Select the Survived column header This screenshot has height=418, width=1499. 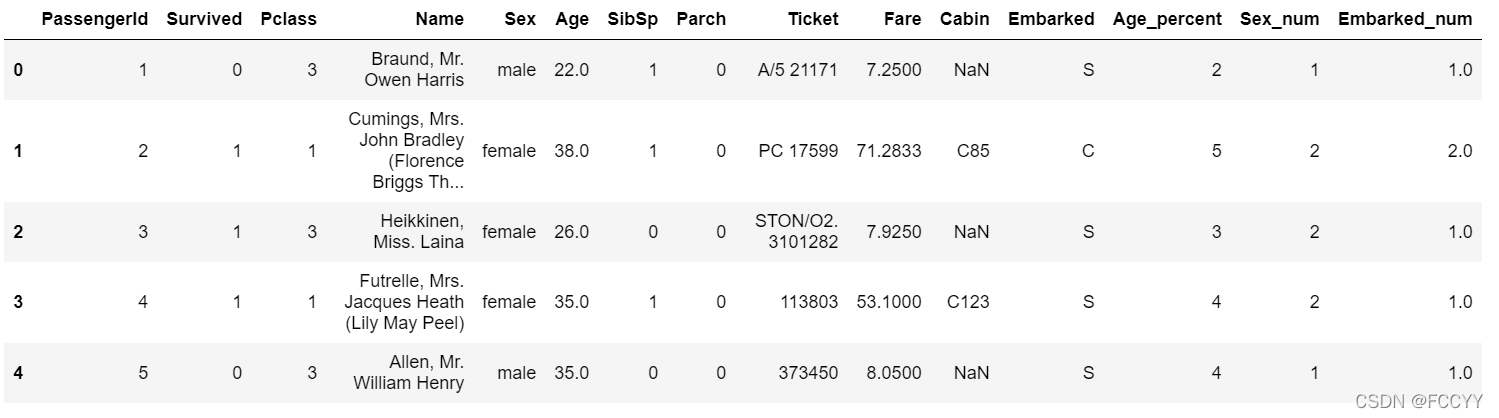coord(204,19)
